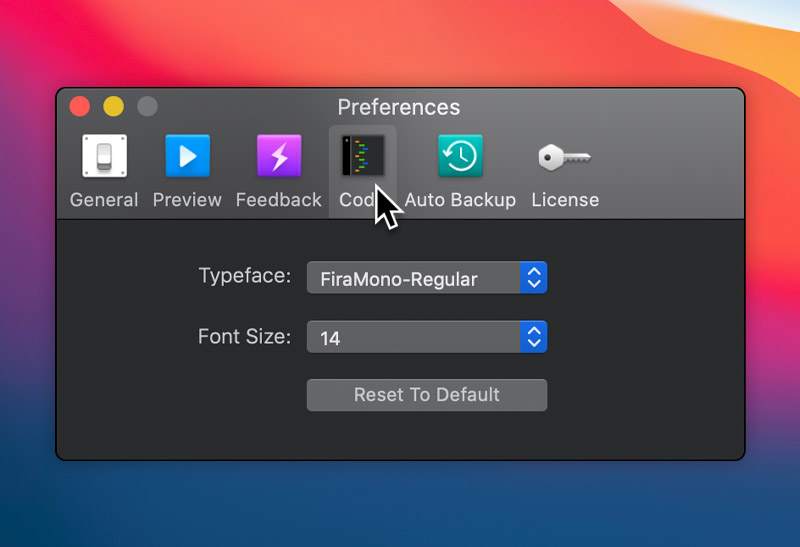Click the Preferences window title

[x=398, y=107]
